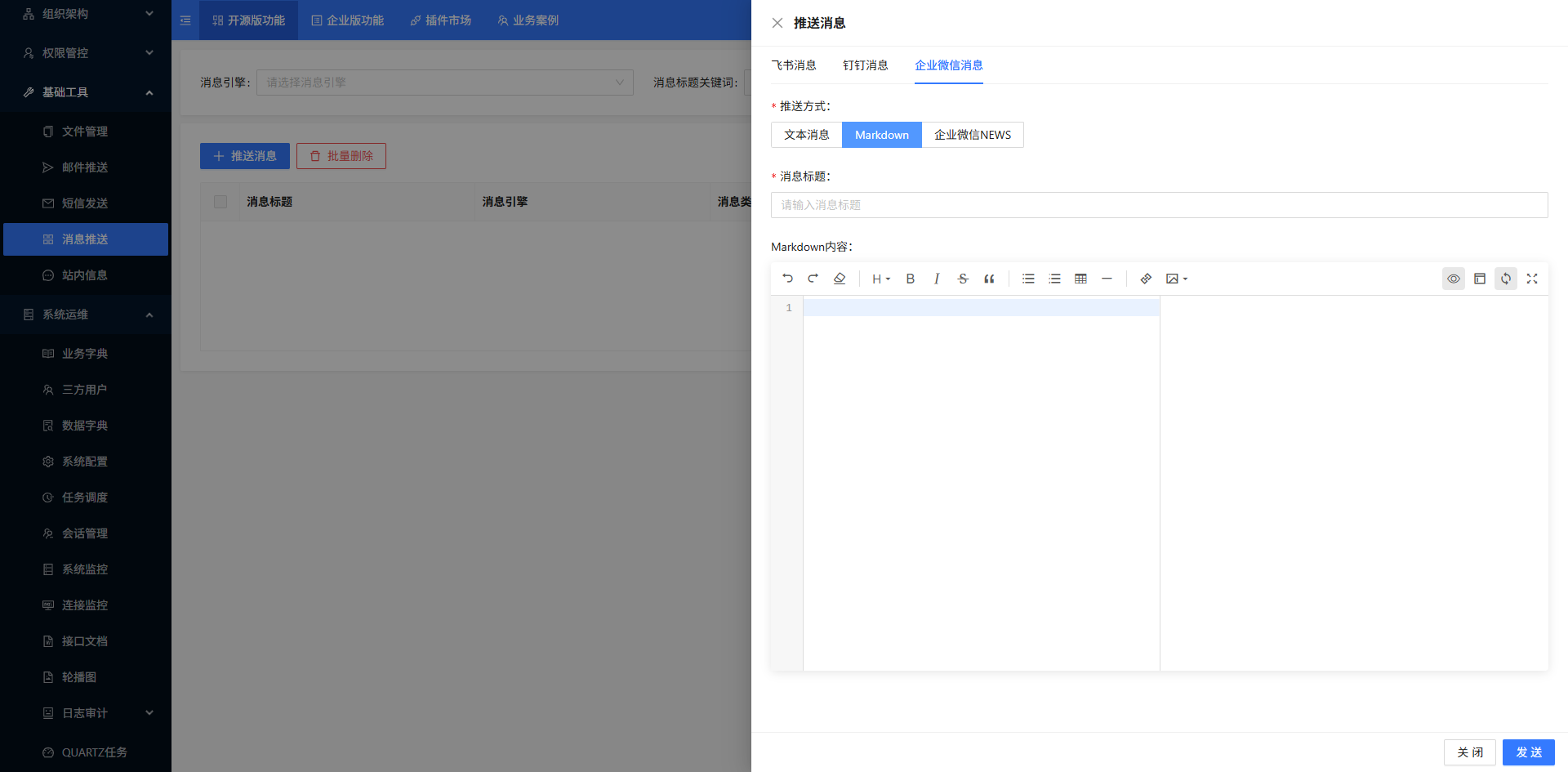
Task: Undo last edit in Markdown editor
Action: pos(787,279)
